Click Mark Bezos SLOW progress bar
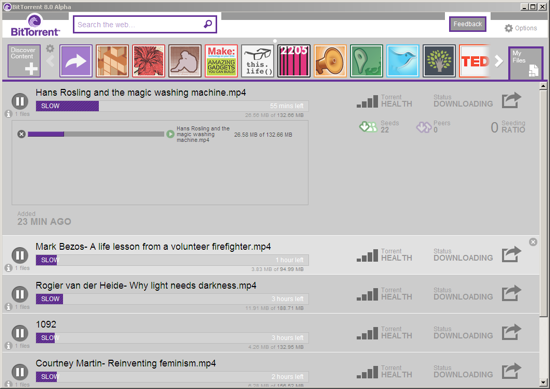 (x=172, y=260)
